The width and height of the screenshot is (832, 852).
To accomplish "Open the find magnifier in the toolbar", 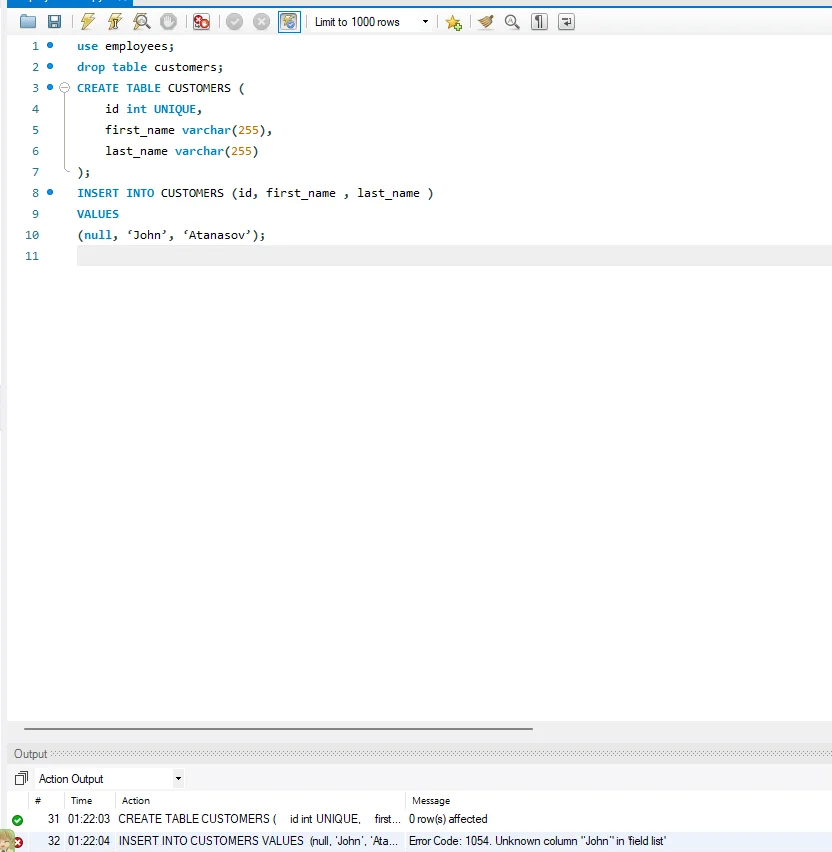I will (x=512, y=22).
